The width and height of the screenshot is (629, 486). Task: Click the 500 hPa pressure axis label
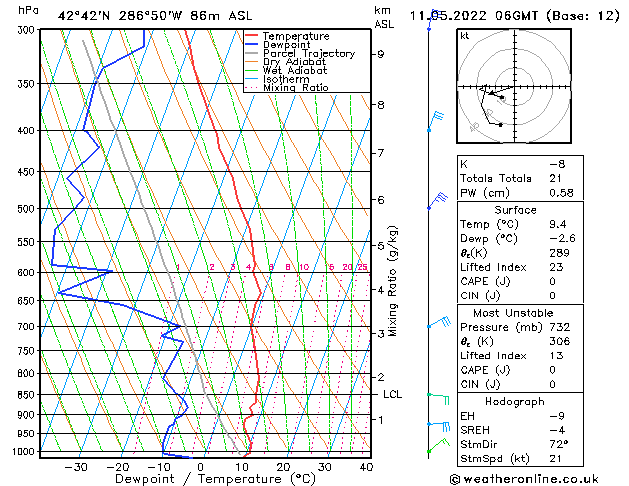pos(28,209)
